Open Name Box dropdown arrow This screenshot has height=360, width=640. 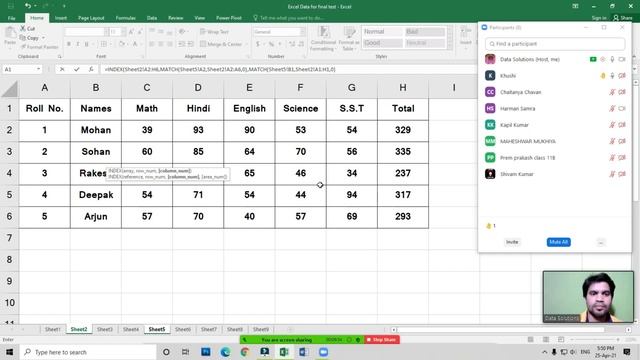[38, 69]
